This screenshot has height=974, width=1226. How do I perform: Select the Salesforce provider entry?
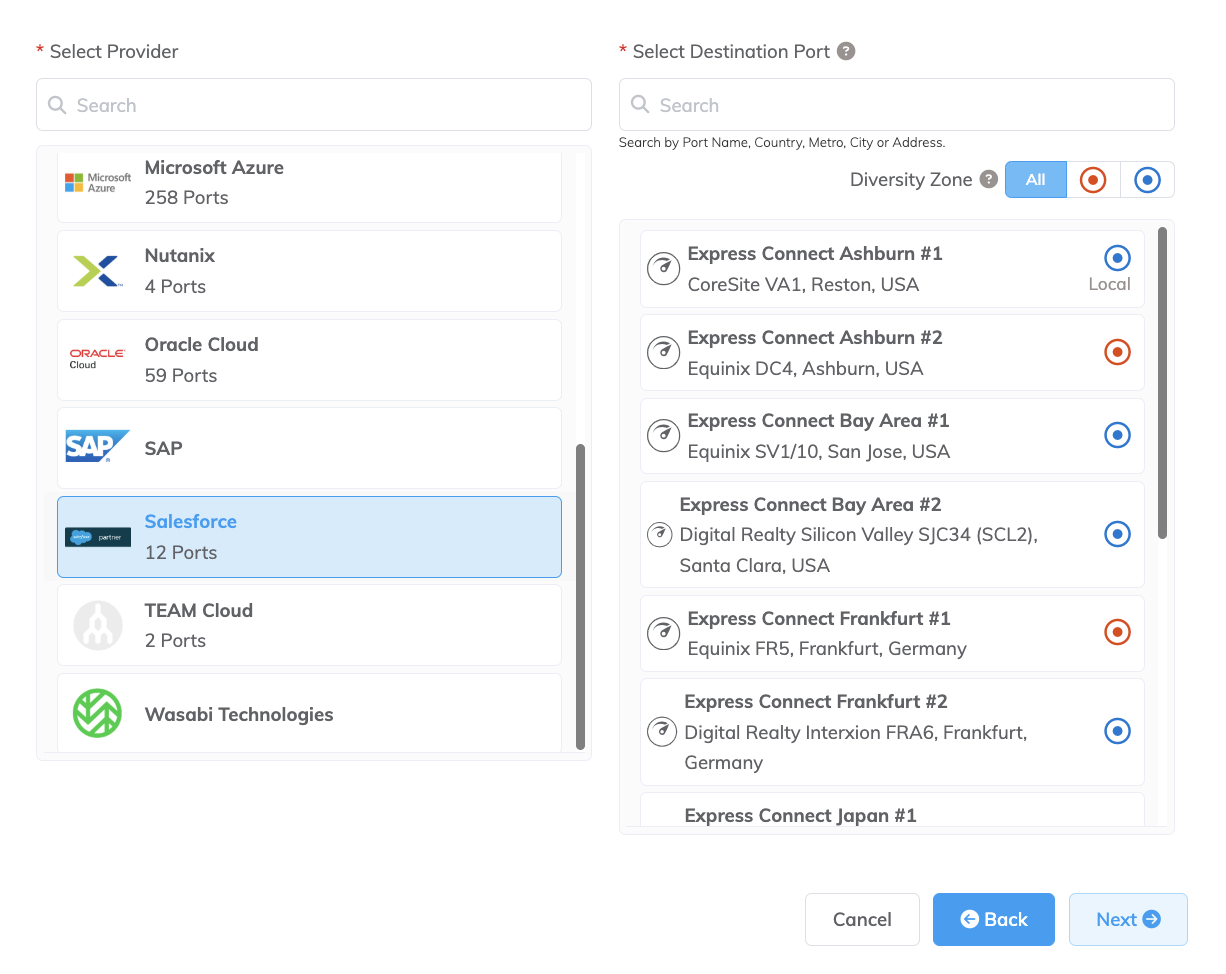pyautogui.click(x=309, y=535)
